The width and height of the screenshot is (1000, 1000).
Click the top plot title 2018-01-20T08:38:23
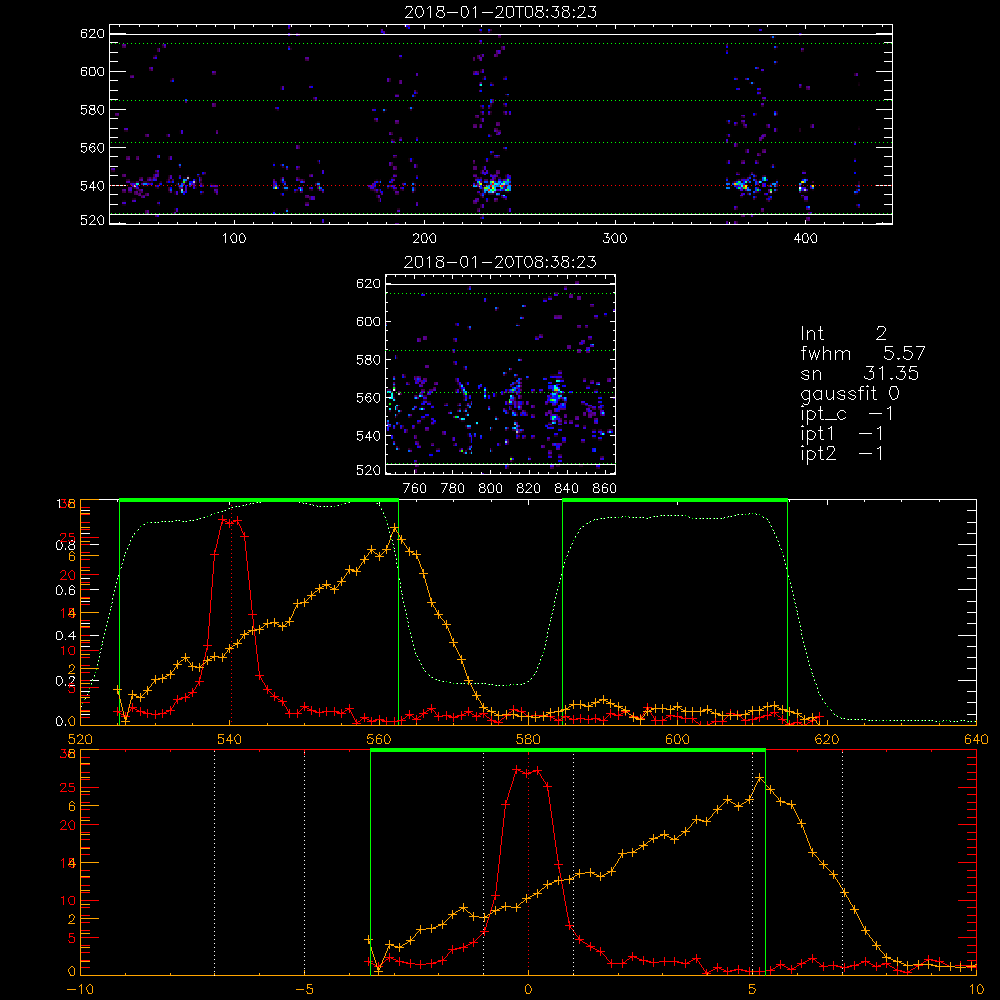click(501, 12)
